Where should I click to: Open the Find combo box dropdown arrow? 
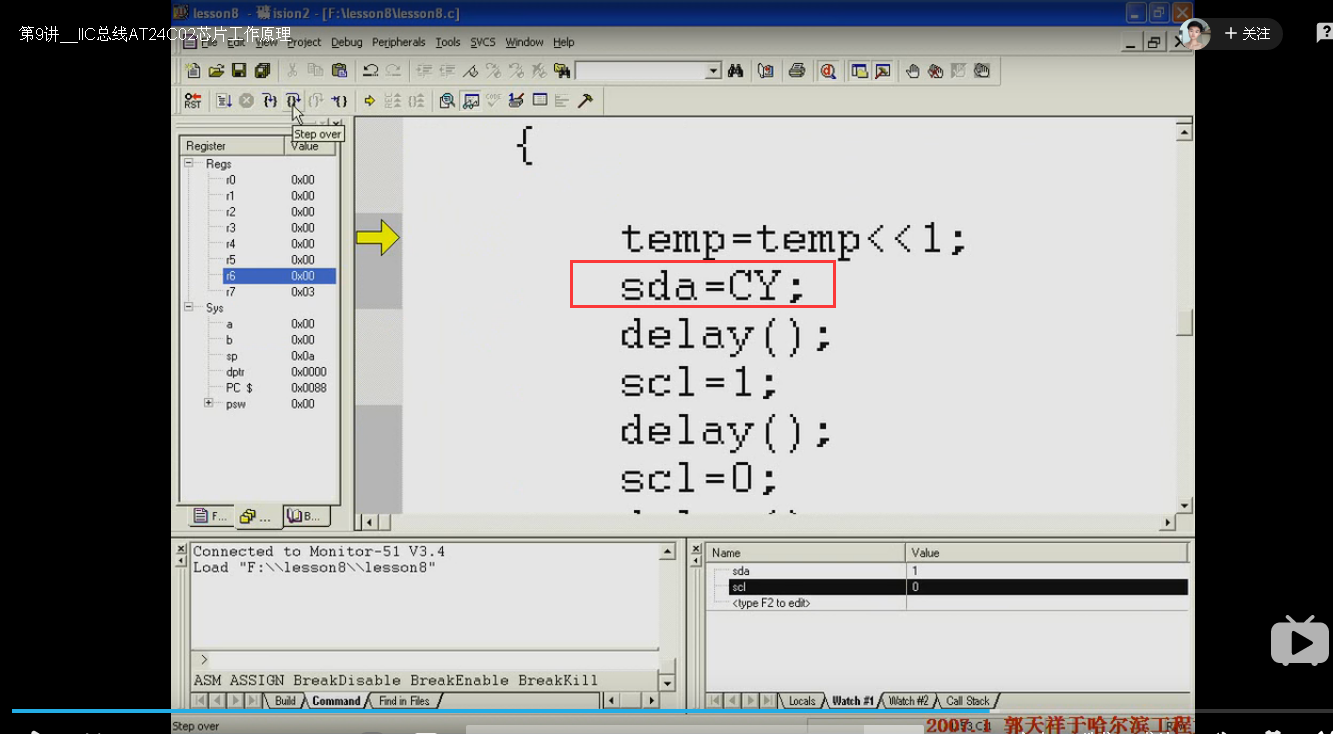coord(713,71)
